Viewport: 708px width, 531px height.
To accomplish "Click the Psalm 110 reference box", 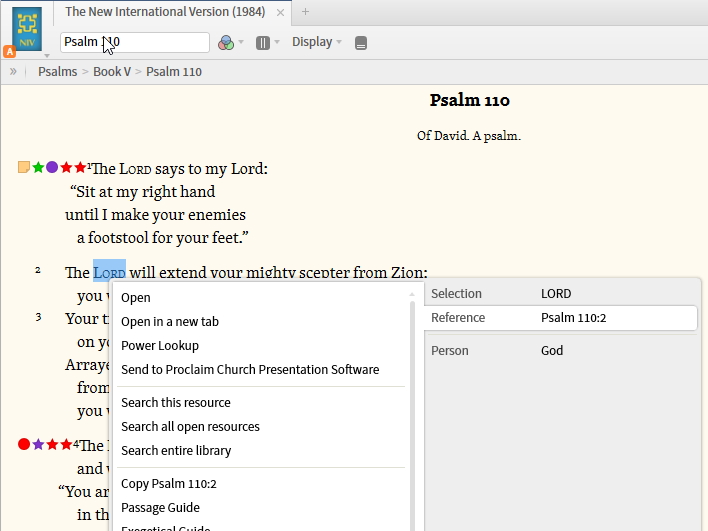I will click(x=135, y=42).
